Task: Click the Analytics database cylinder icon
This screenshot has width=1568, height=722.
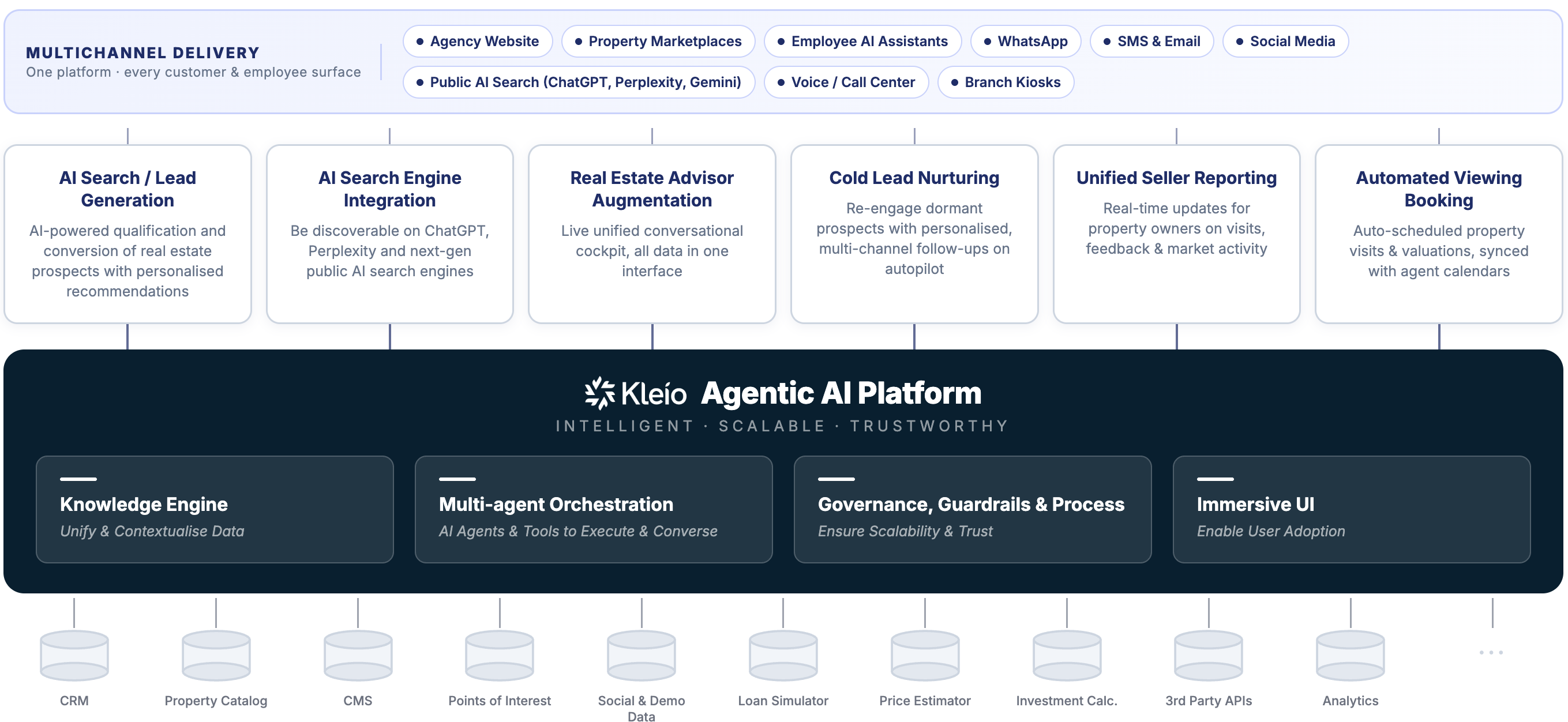Action: (x=1351, y=655)
